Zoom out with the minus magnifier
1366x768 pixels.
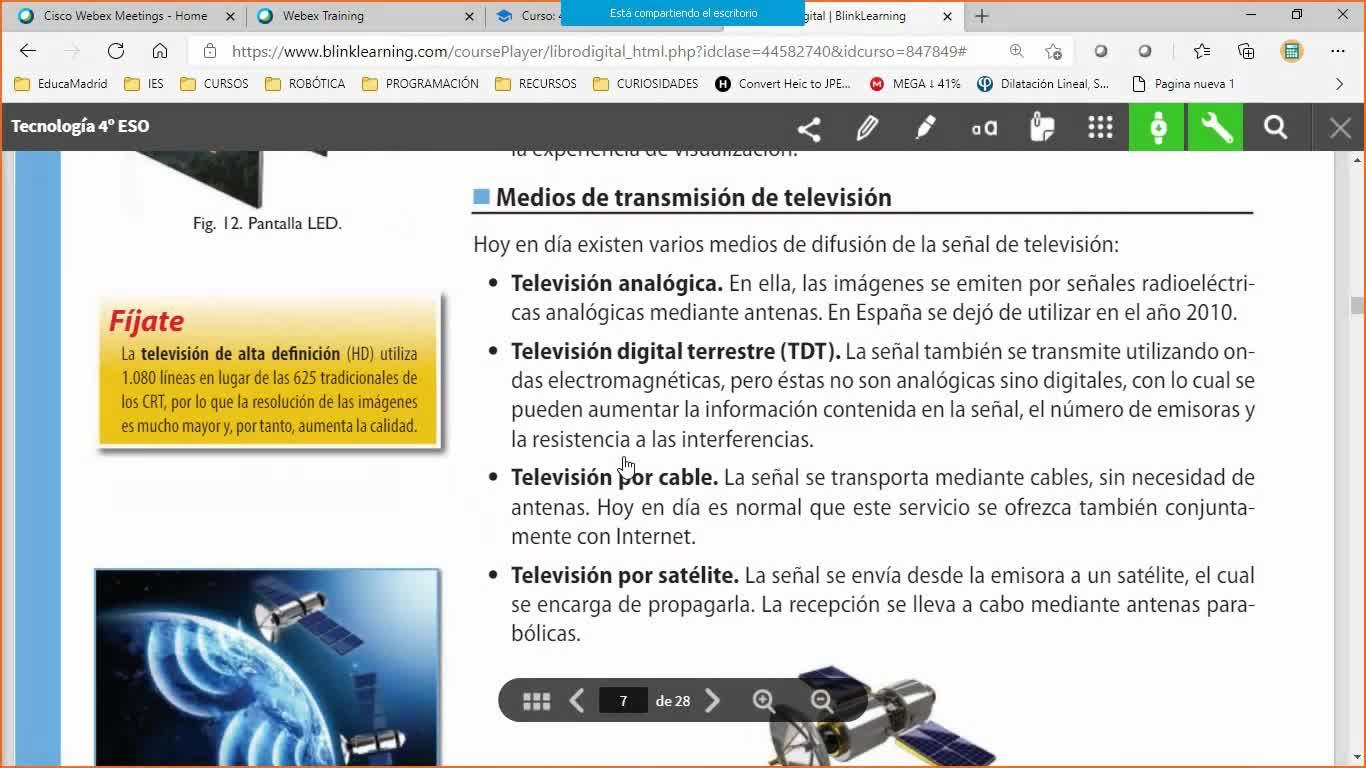click(x=822, y=701)
